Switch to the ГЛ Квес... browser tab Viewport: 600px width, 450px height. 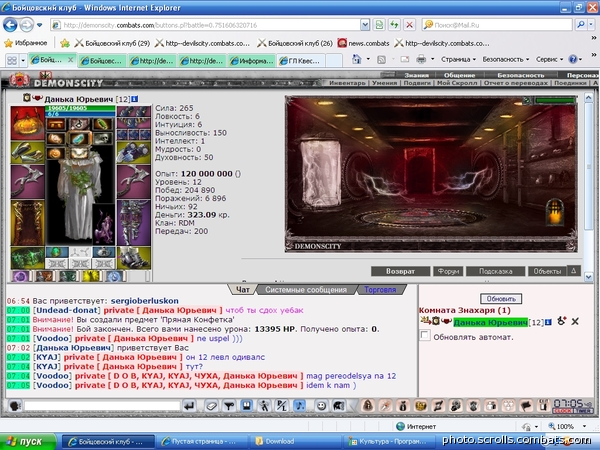pyautogui.click(x=301, y=60)
